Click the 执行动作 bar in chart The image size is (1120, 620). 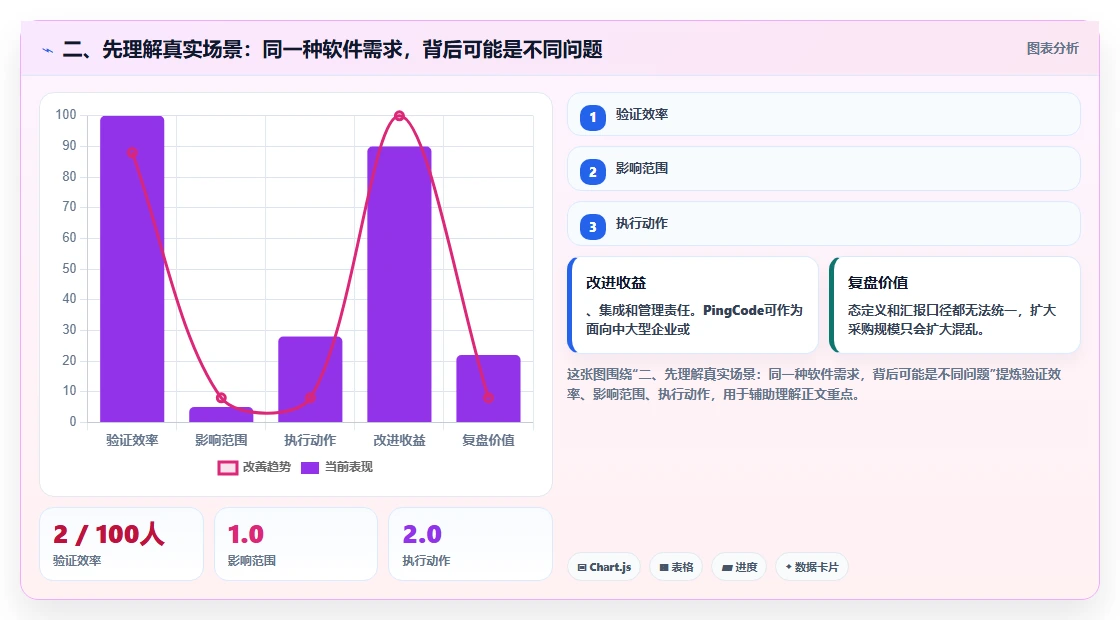click(310, 379)
